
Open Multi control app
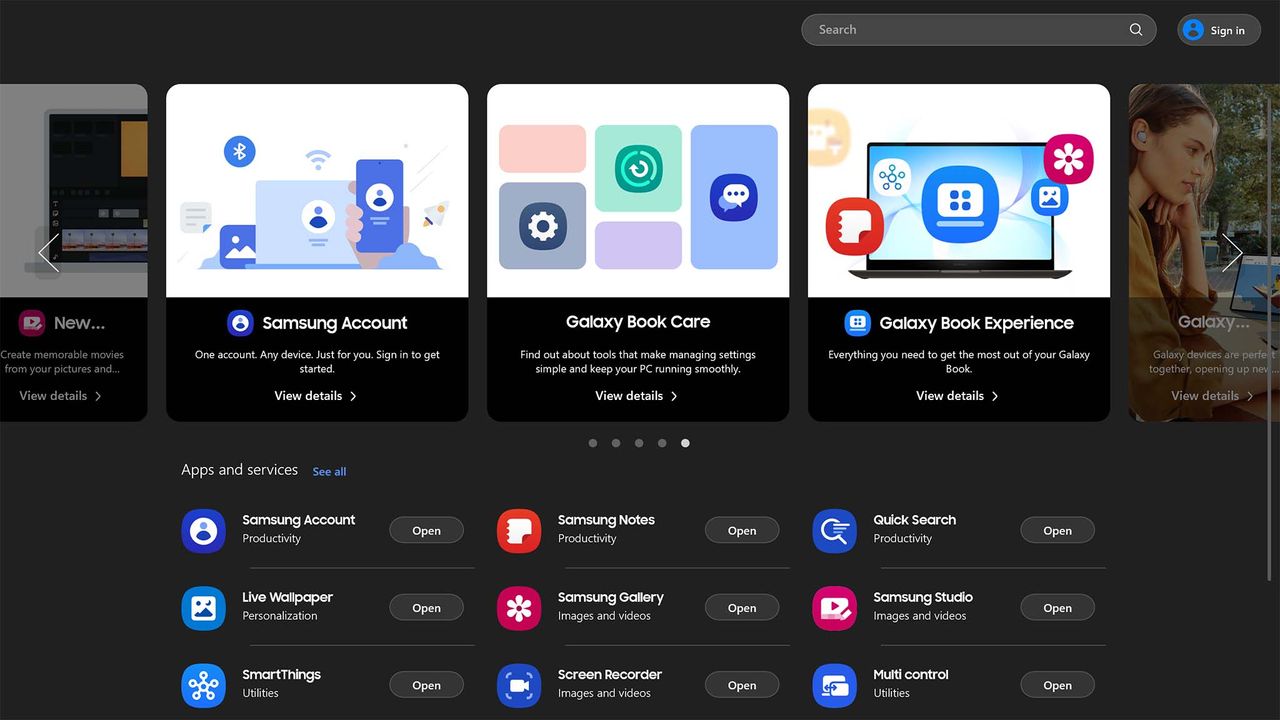1057,685
